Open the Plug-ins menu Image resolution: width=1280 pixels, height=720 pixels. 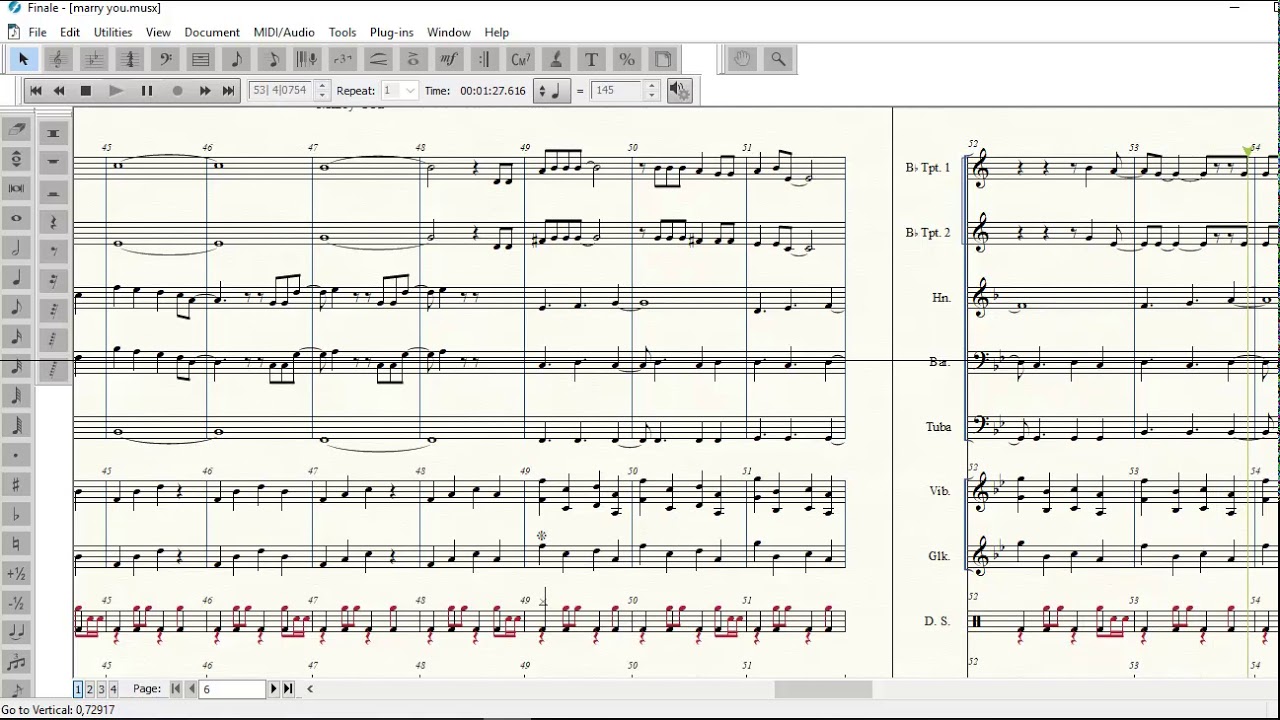click(x=392, y=32)
